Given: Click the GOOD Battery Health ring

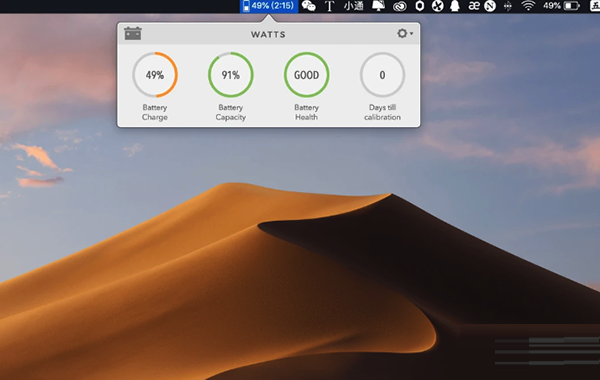Looking at the screenshot, I should 307,75.
